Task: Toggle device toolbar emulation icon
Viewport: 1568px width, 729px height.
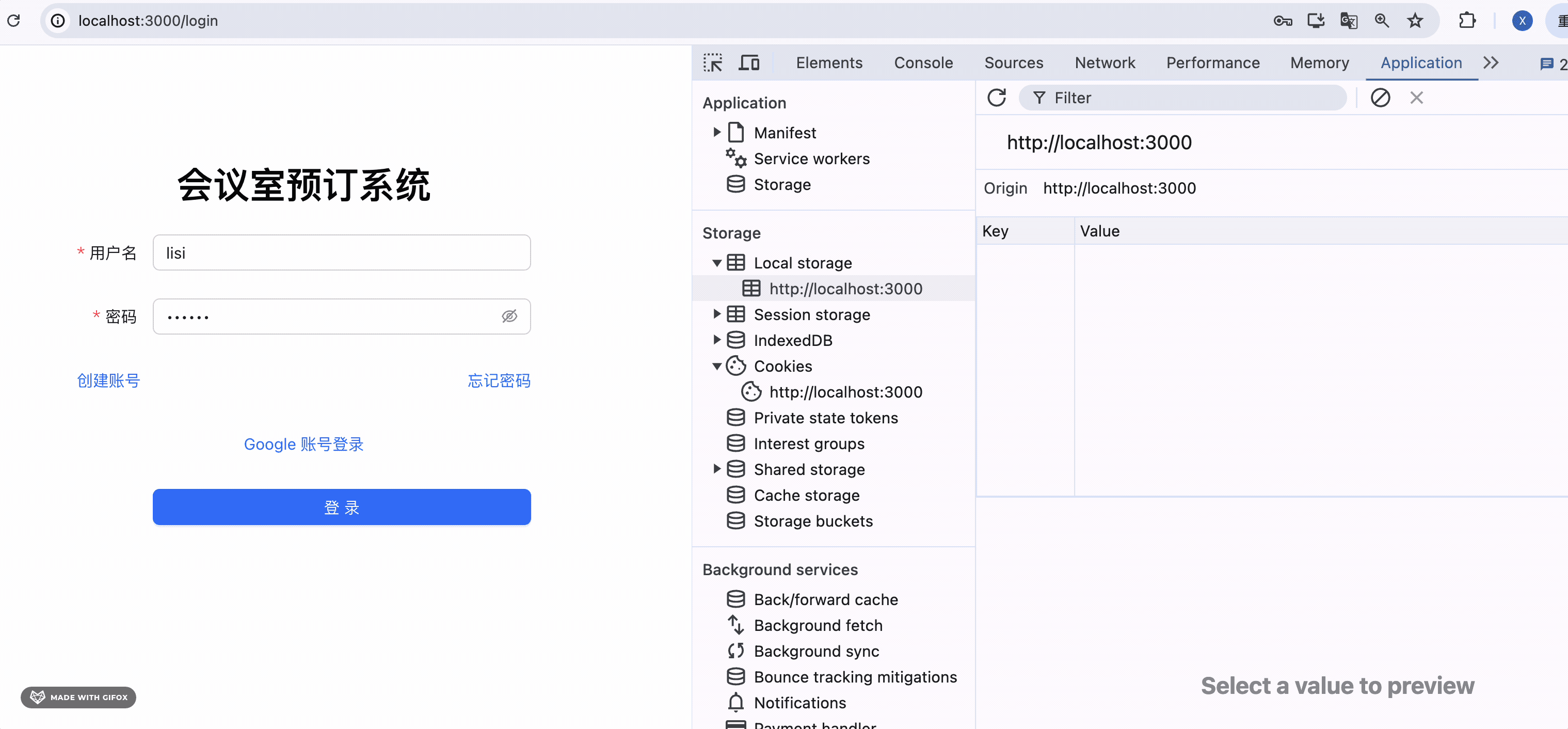Action: click(749, 63)
